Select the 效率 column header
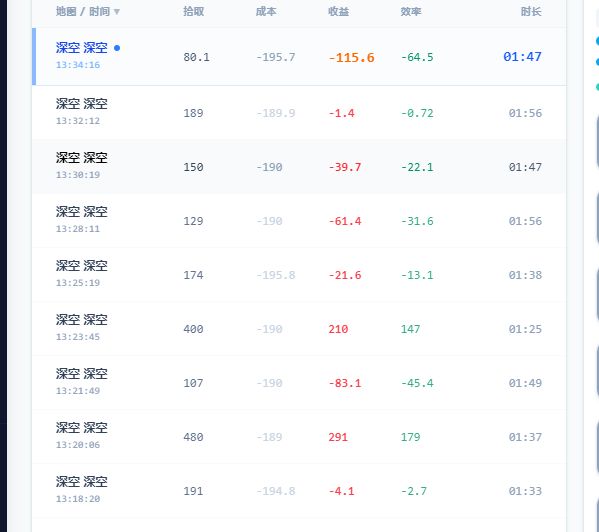Image resolution: width=599 pixels, height=532 pixels. coord(411,11)
